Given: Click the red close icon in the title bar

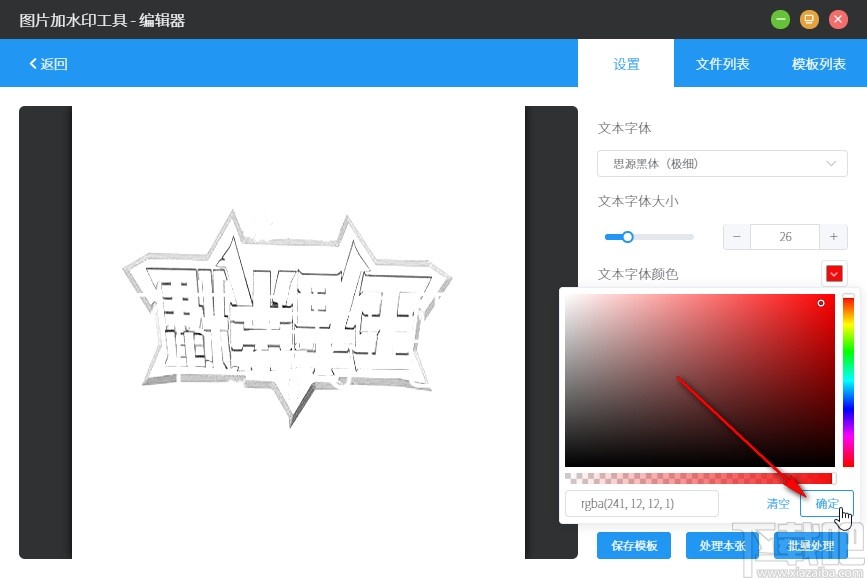Looking at the screenshot, I should (x=838, y=19).
